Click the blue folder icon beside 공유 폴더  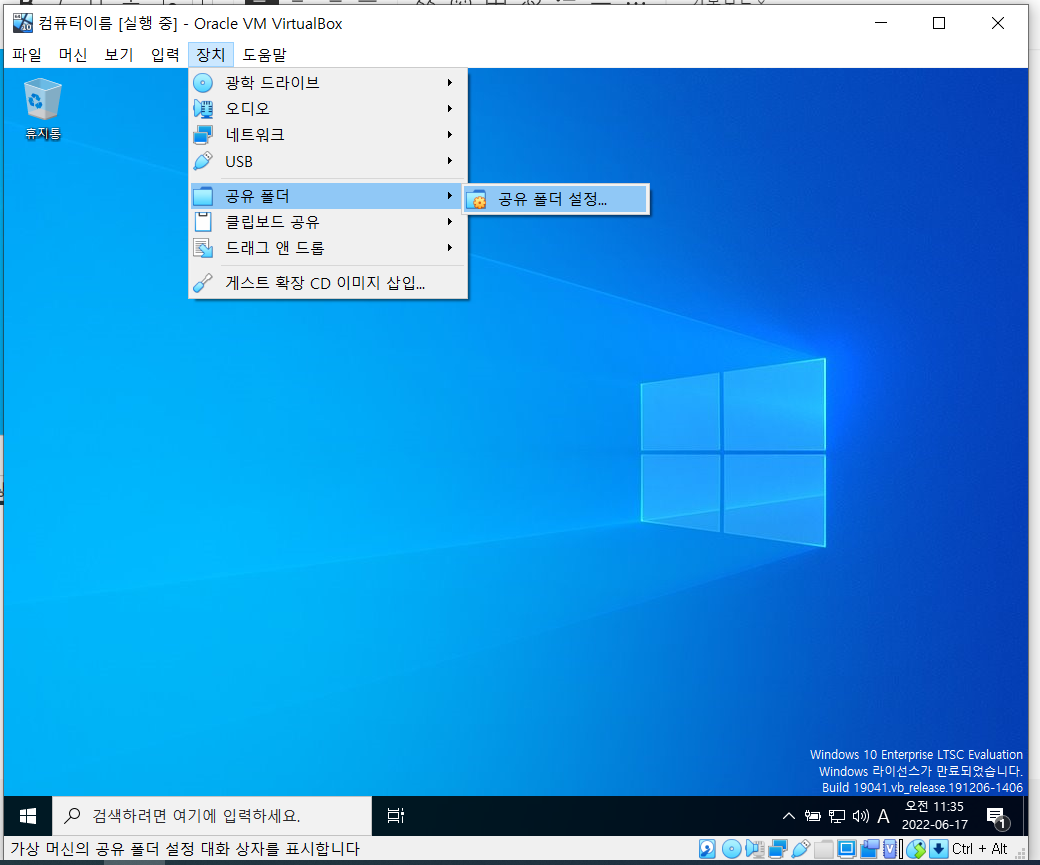click(x=203, y=196)
